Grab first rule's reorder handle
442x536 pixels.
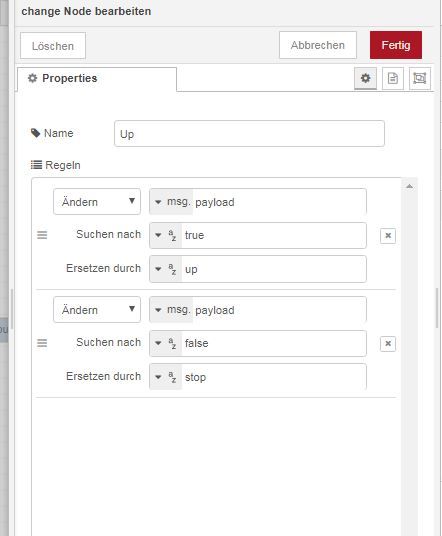[42, 235]
